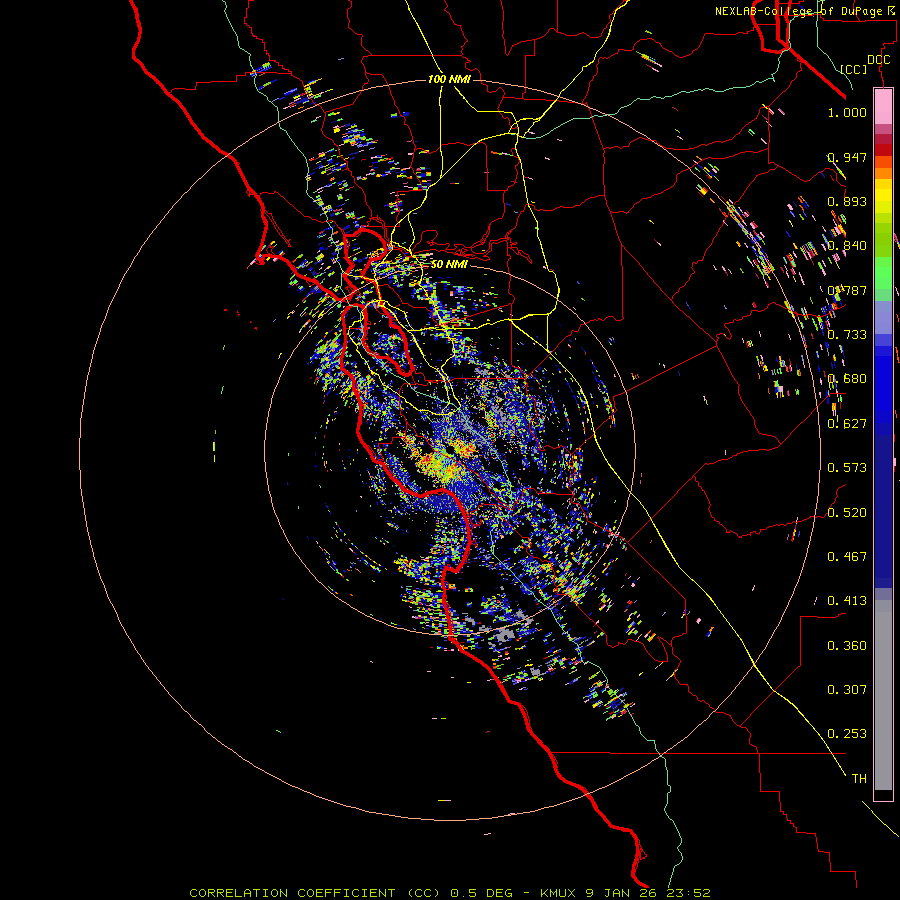Click the 0.413 legend value
The width and height of the screenshot is (900, 900).
coord(847,601)
